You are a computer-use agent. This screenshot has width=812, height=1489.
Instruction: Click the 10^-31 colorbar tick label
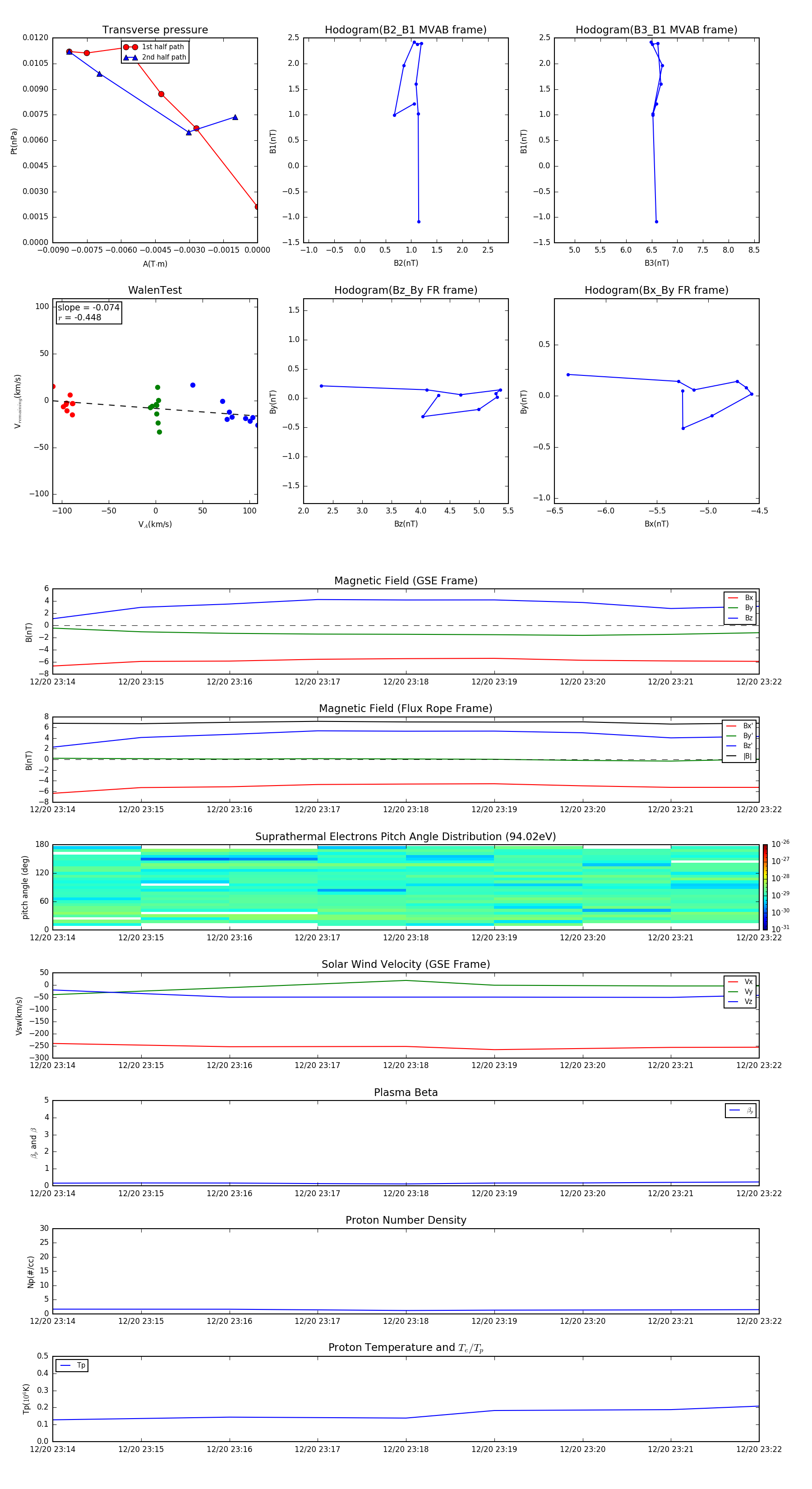coord(780,929)
